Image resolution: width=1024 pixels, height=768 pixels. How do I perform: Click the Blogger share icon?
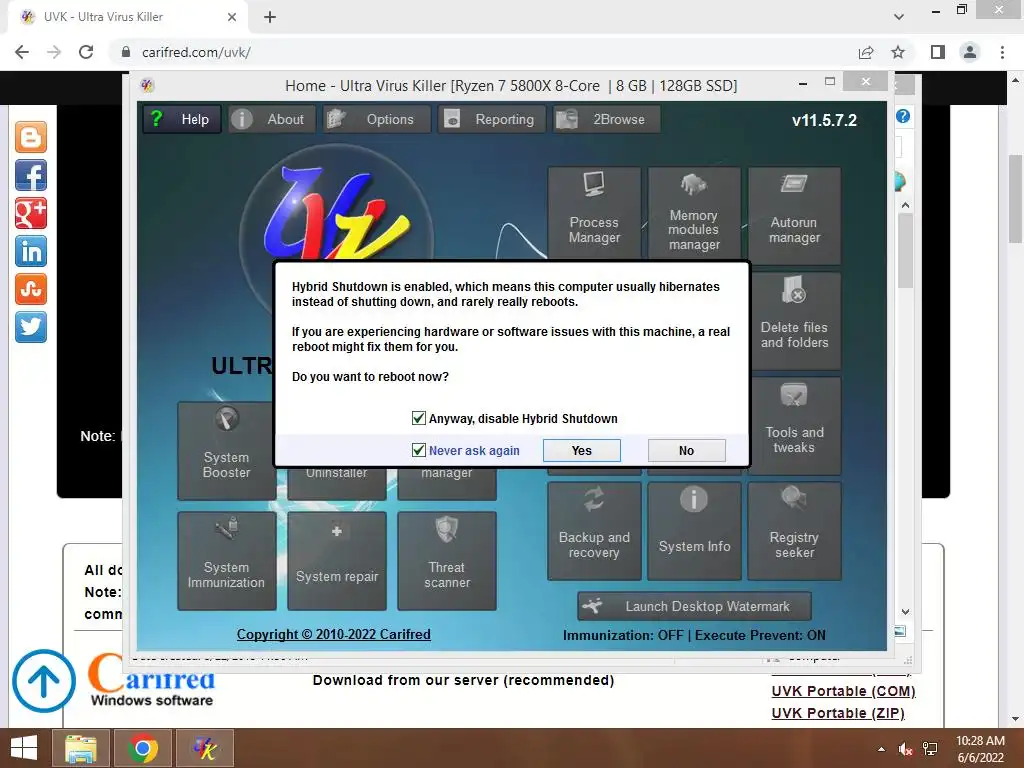click(31, 137)
